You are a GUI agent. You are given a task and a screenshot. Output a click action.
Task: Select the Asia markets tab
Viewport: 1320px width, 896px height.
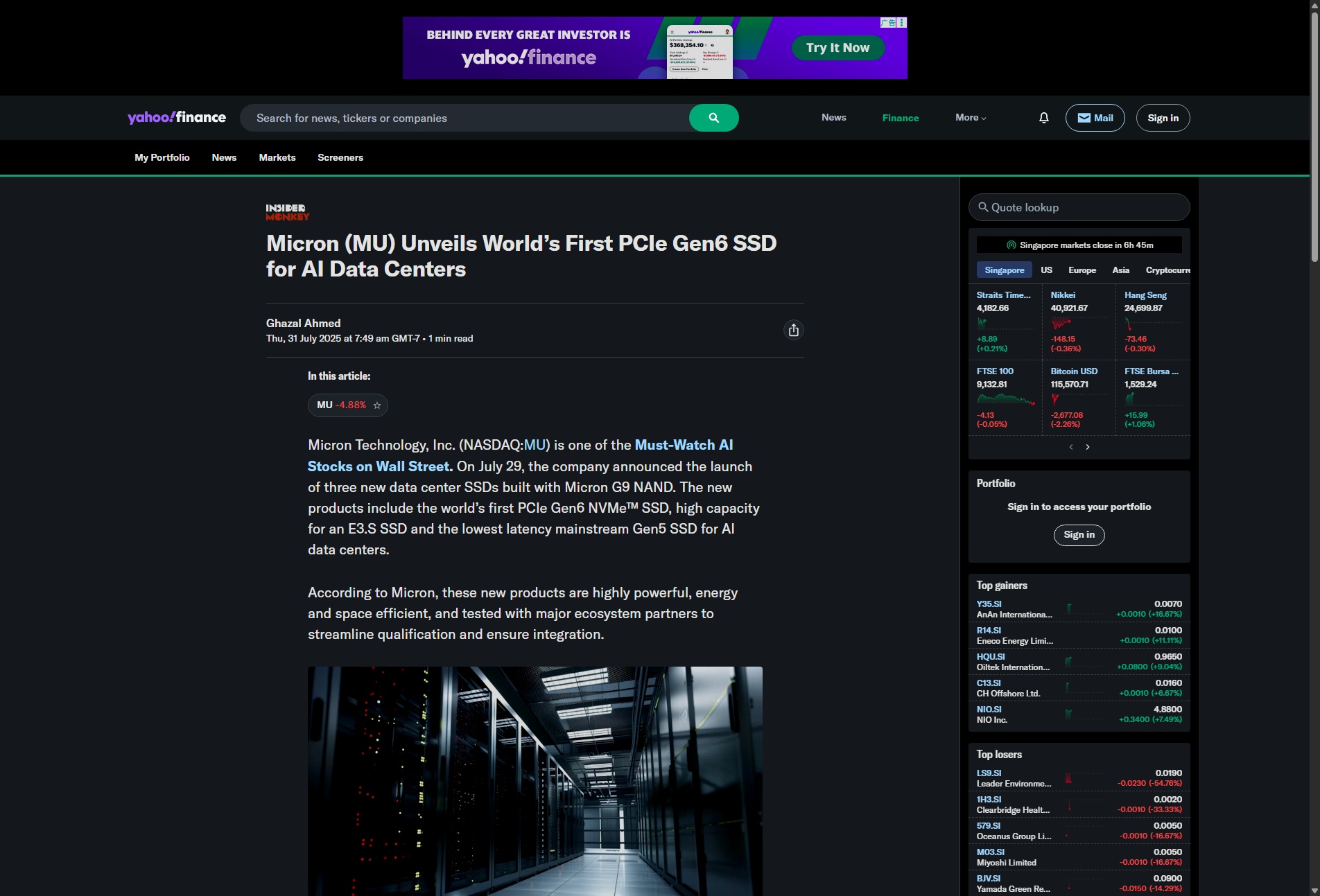1120,270
